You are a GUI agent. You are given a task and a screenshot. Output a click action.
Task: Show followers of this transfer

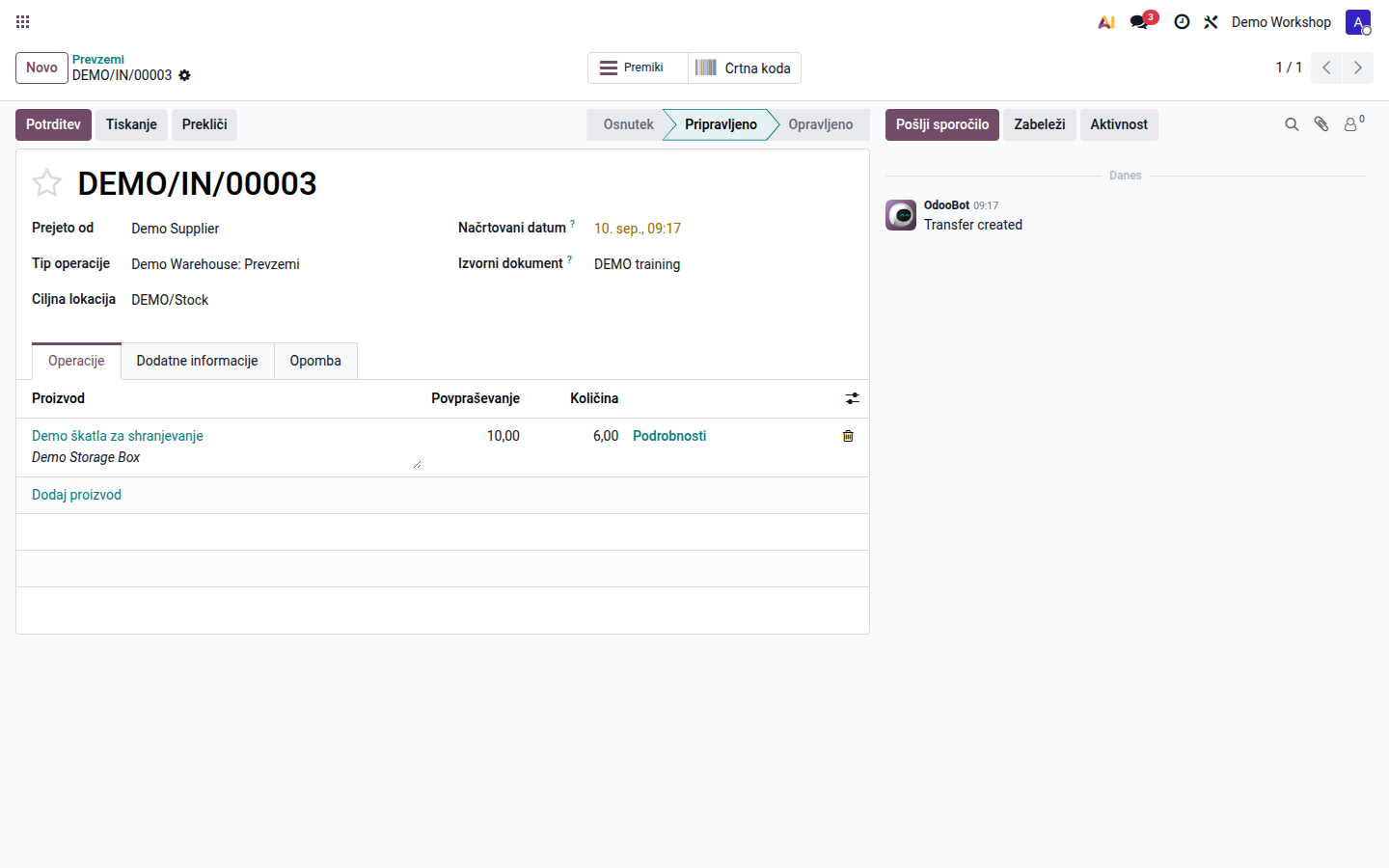click(1354, 123)
